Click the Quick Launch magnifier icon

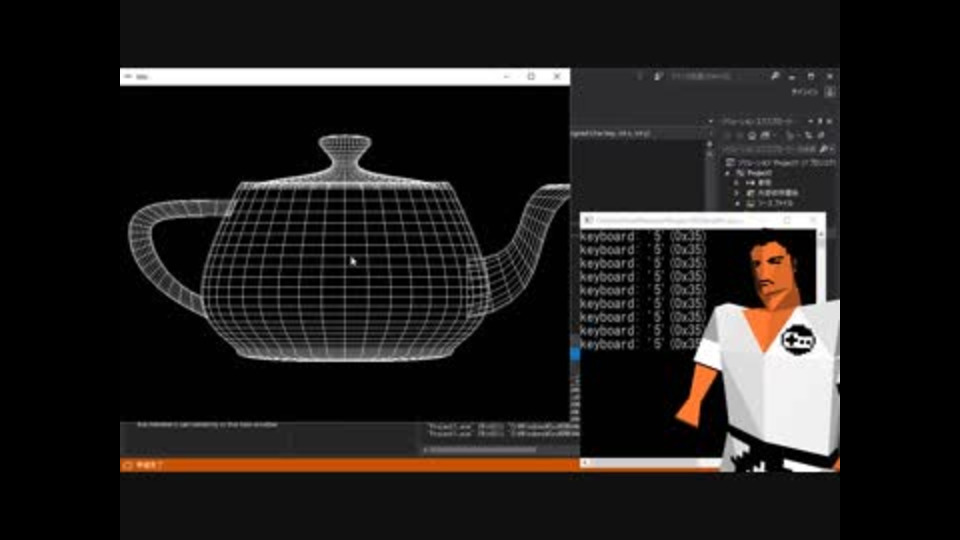[775, 76]
